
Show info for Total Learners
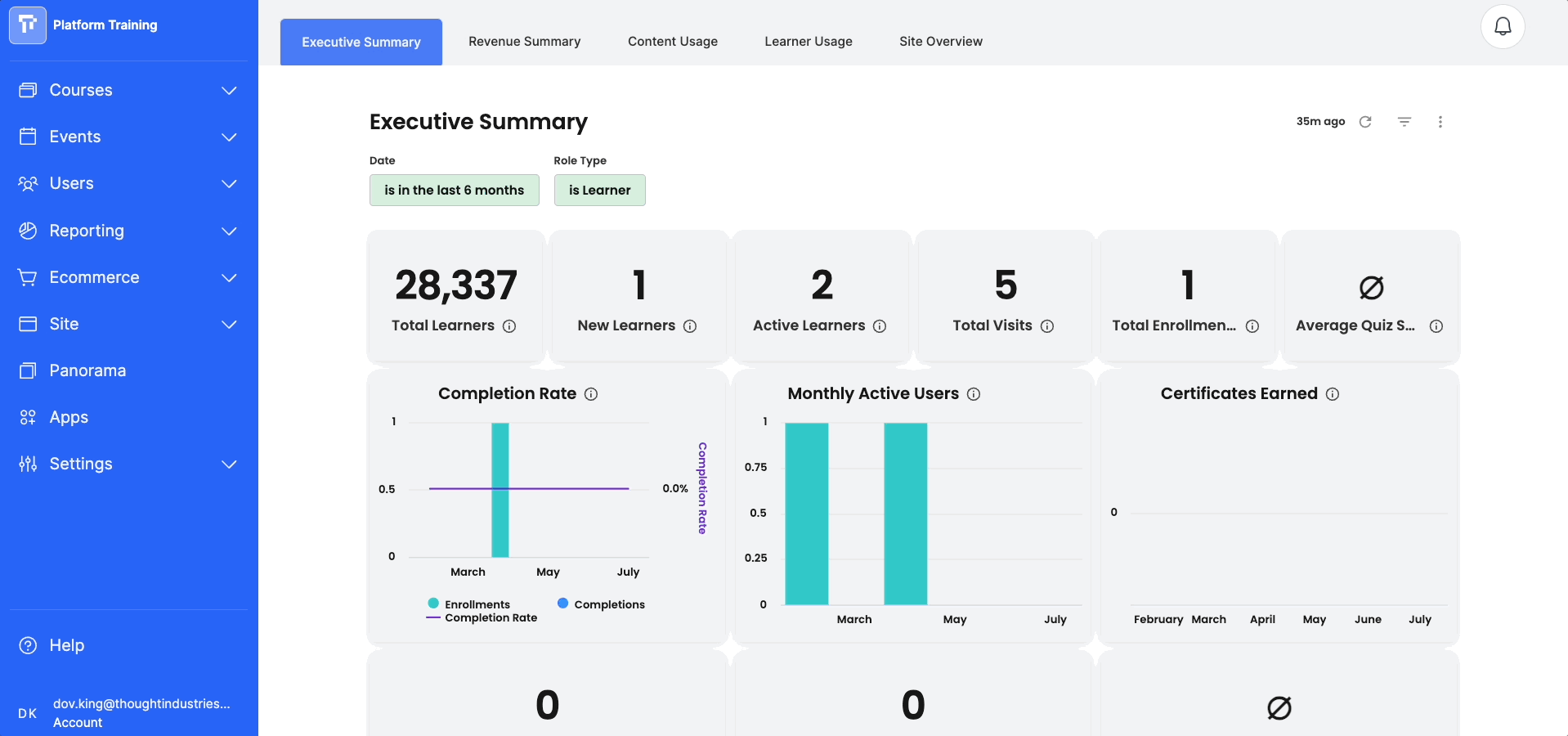[x=509, y=326]
